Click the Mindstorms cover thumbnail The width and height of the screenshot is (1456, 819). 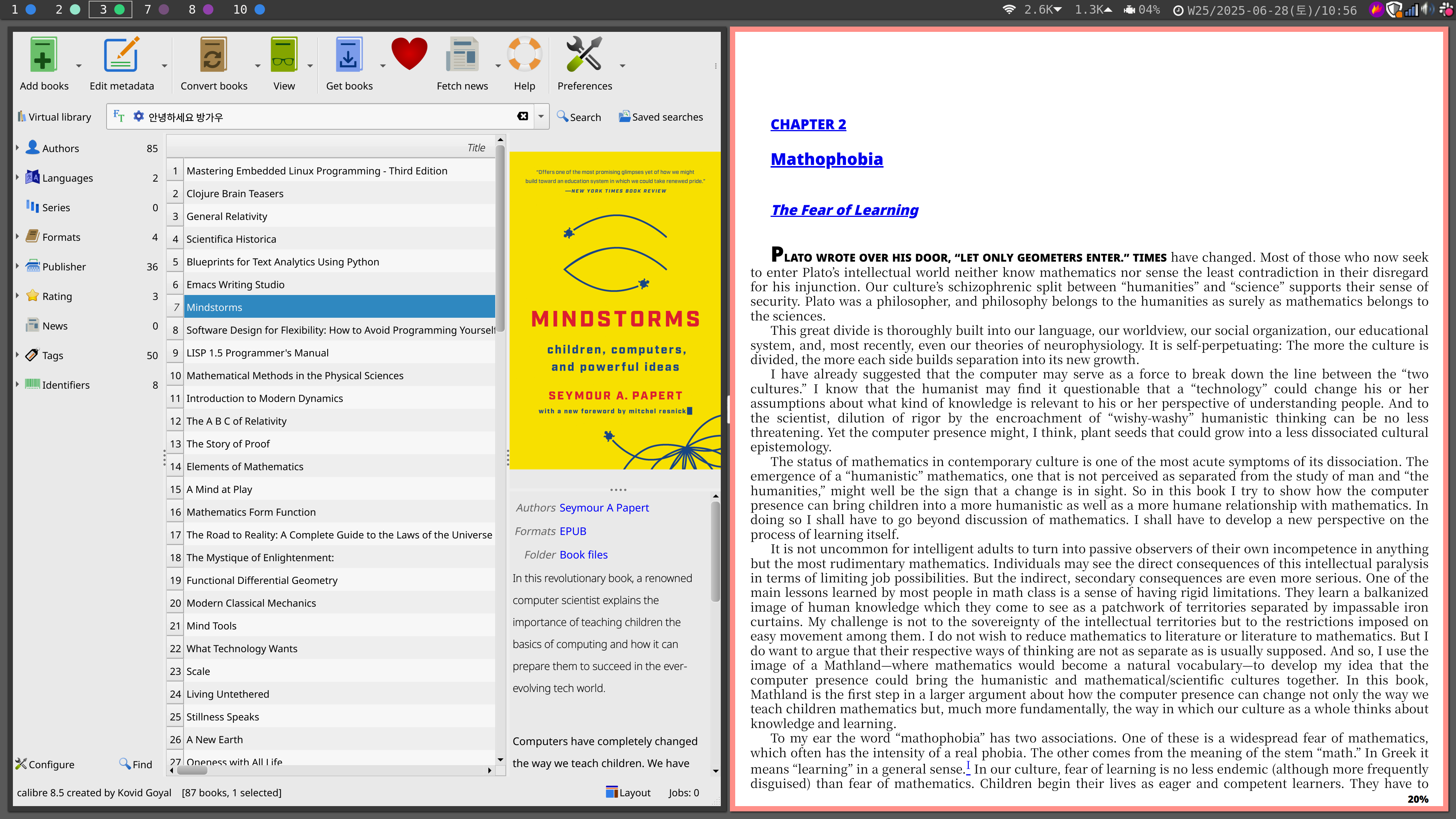click(x=615, y=310)
